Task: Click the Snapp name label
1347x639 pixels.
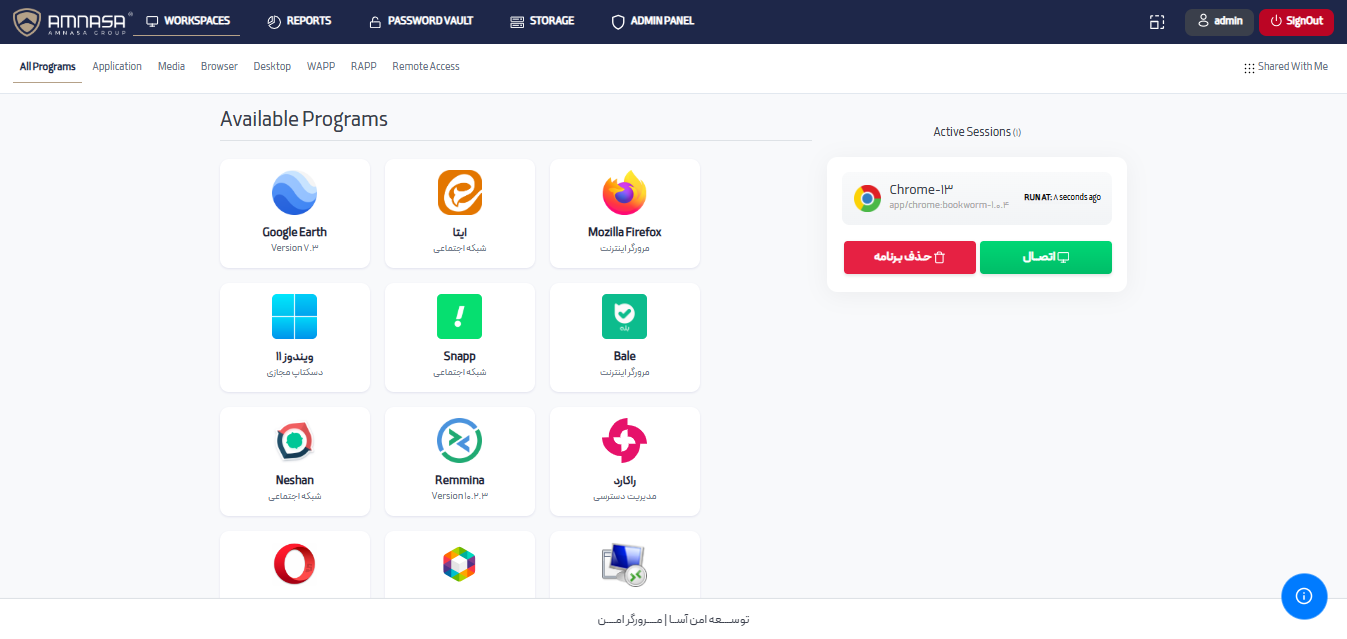Action: [460, 356]
